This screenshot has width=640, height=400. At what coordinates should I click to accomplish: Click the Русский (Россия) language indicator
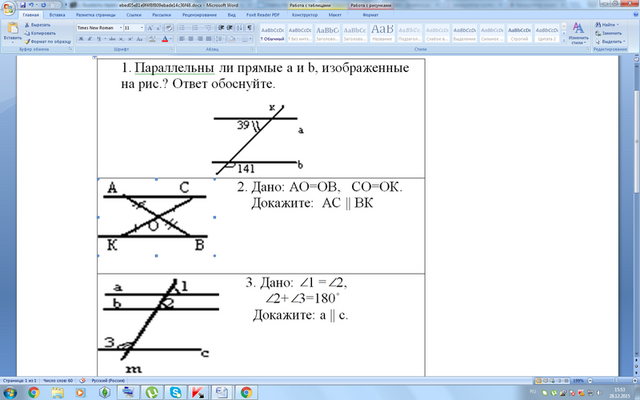click(108, 380)
